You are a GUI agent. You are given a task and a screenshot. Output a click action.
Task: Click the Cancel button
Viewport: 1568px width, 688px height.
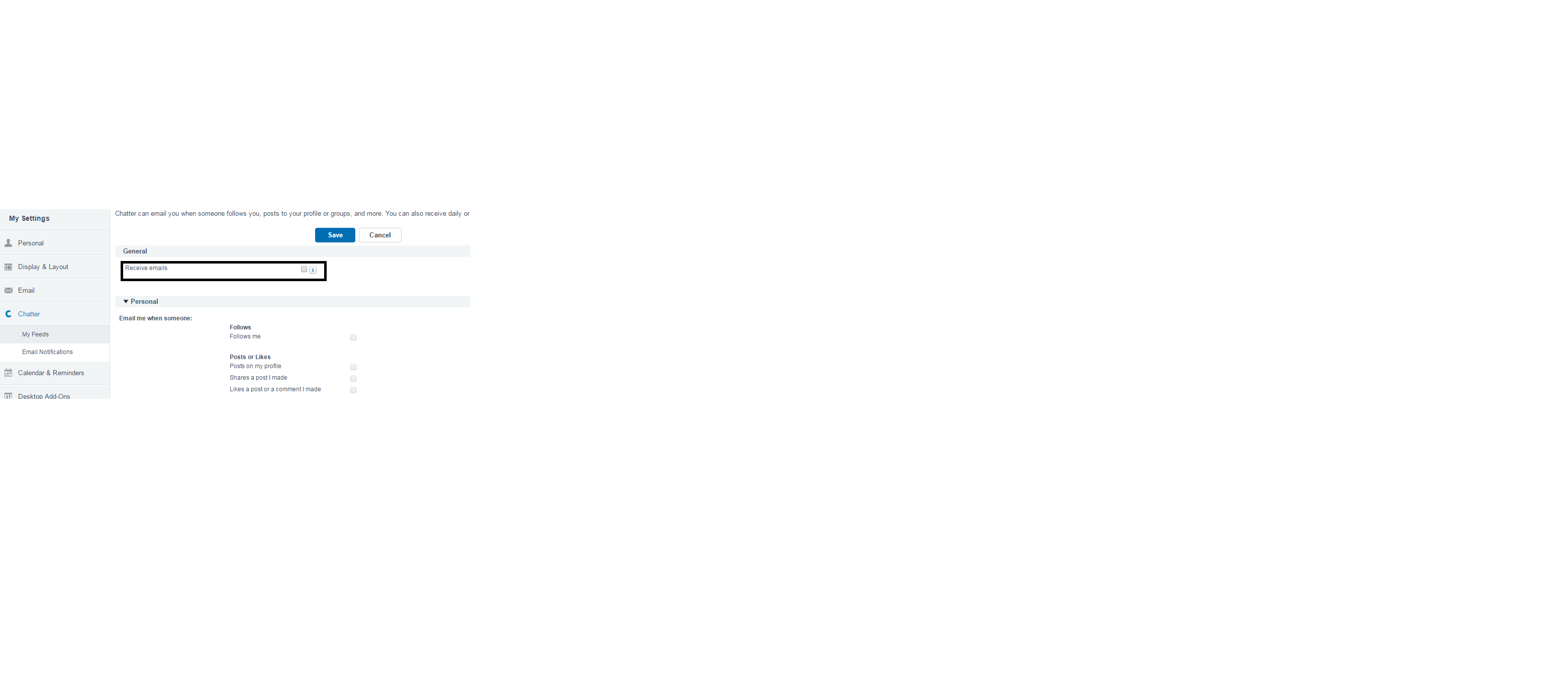(x=380, y=235)
